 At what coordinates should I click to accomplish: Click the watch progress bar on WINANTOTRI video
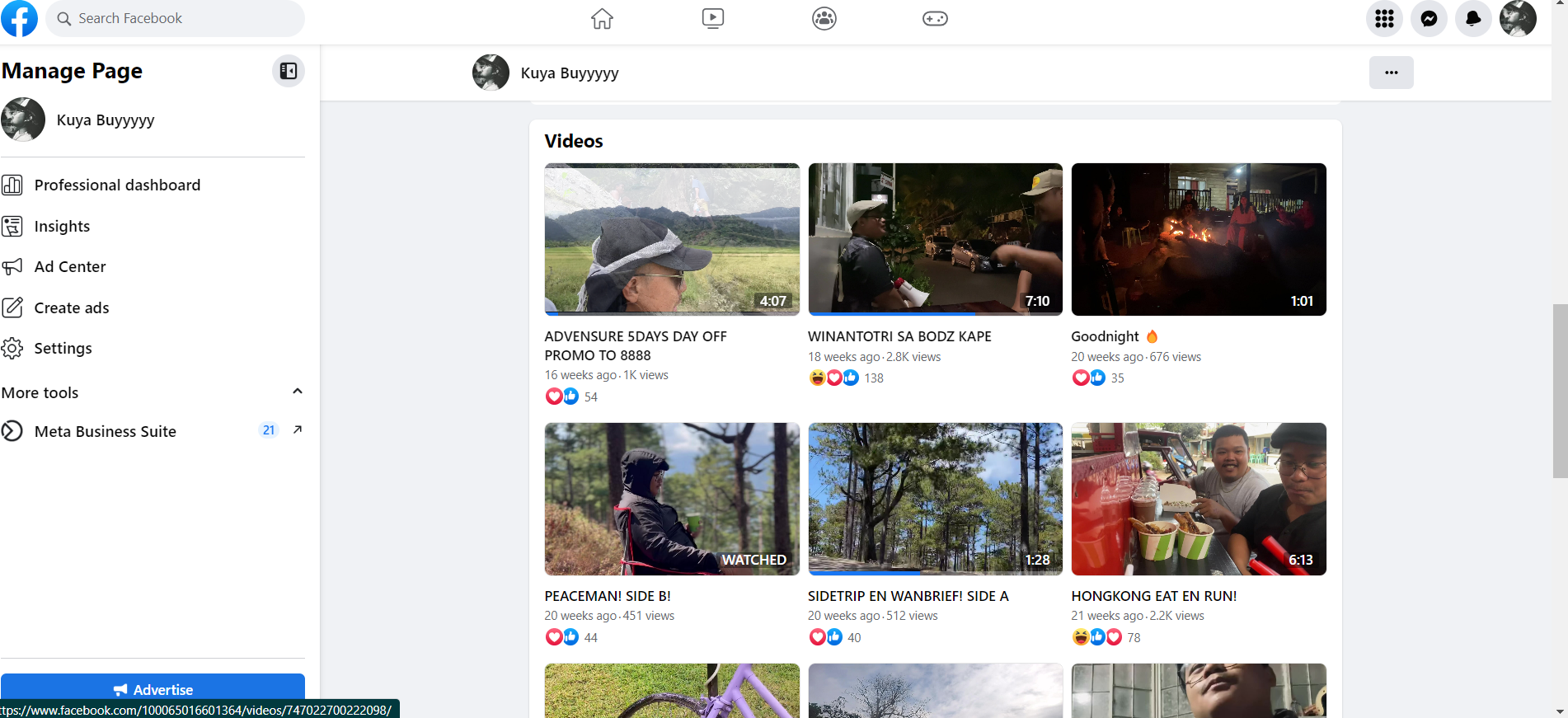[935, 313]
